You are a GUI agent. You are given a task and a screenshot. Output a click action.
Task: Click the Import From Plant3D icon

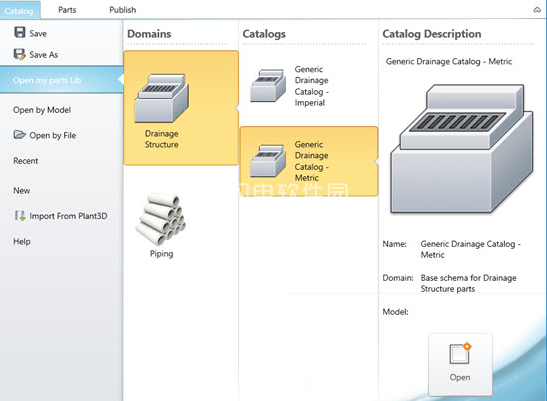(20, 215)
